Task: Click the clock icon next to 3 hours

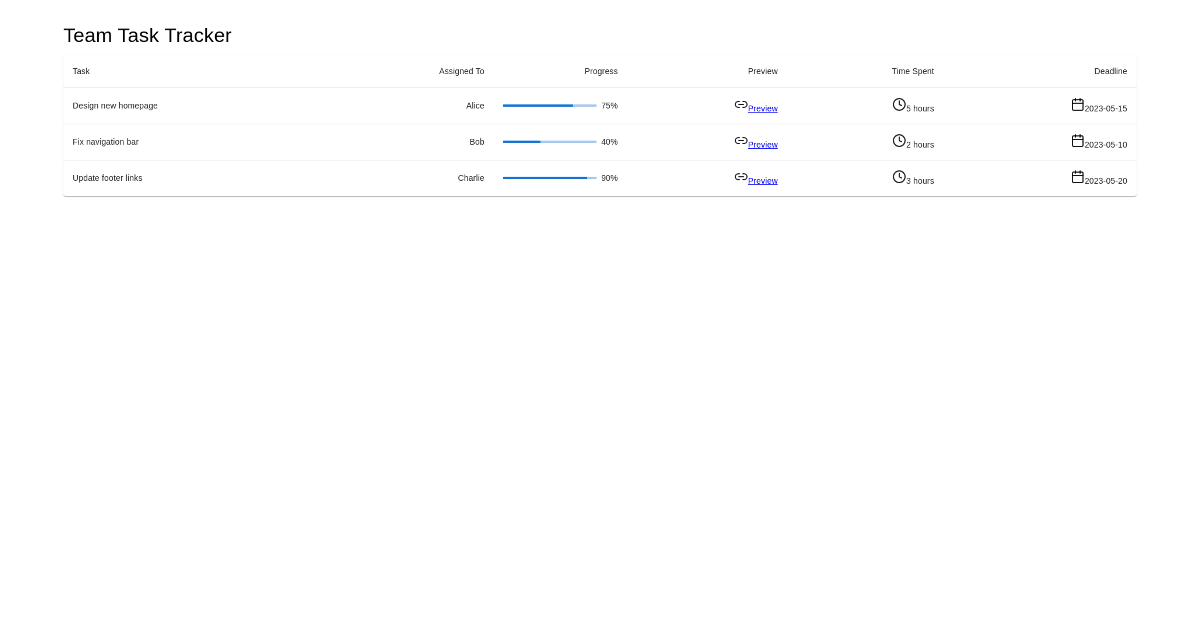Action: pos(899,176)
